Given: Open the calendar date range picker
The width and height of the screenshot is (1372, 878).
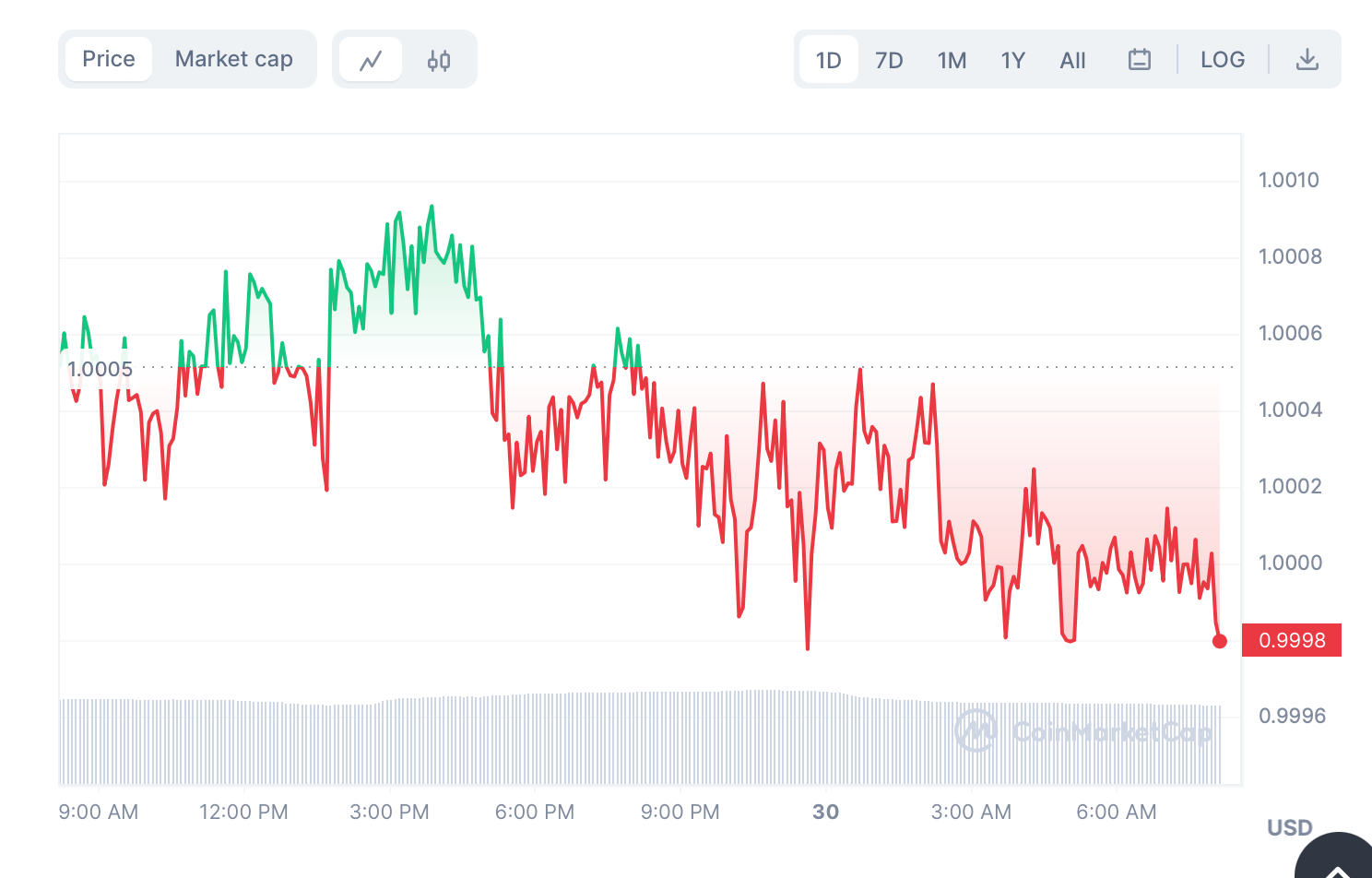Looking at the screenshot, I should [1140, 60].
